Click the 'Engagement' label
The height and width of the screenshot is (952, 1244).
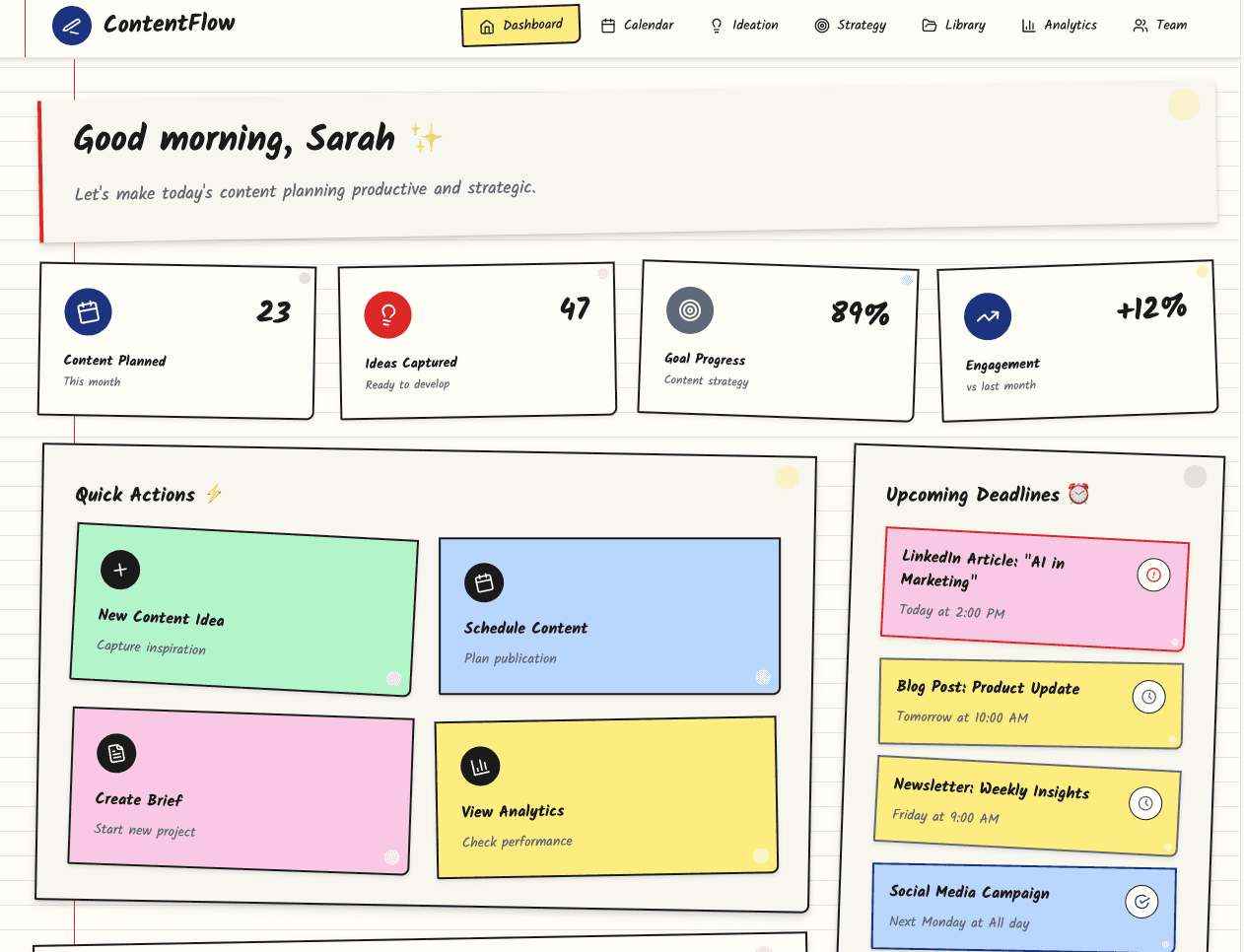1002,365
